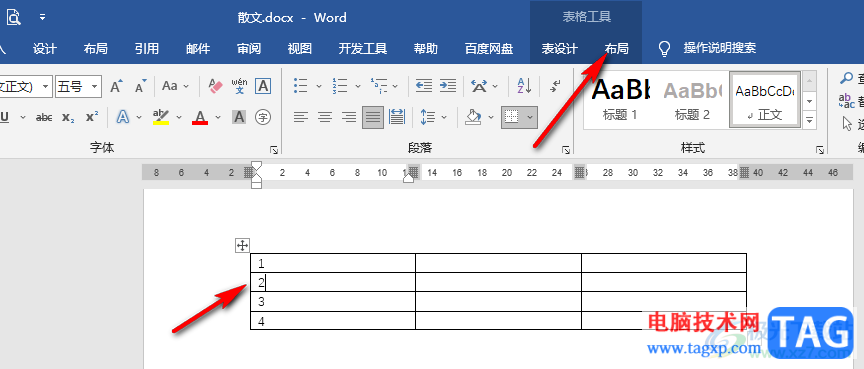The height and width of the screenshot is (369, 864).
Task: Toggle Character Shading gray A
Action: pos(239,117)
